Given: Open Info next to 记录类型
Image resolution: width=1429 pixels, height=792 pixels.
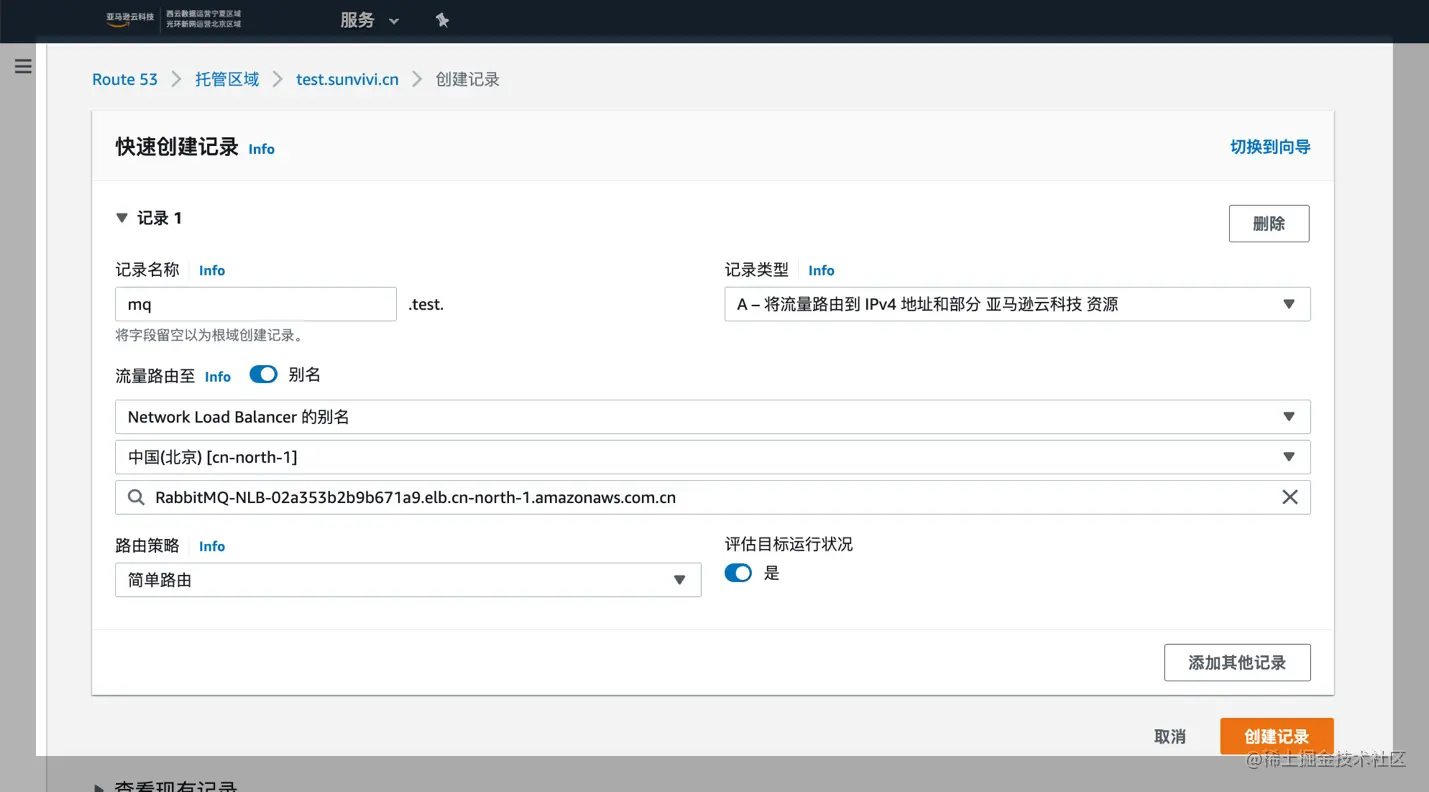Looking at the screenshot, I should tap(821, 270).
